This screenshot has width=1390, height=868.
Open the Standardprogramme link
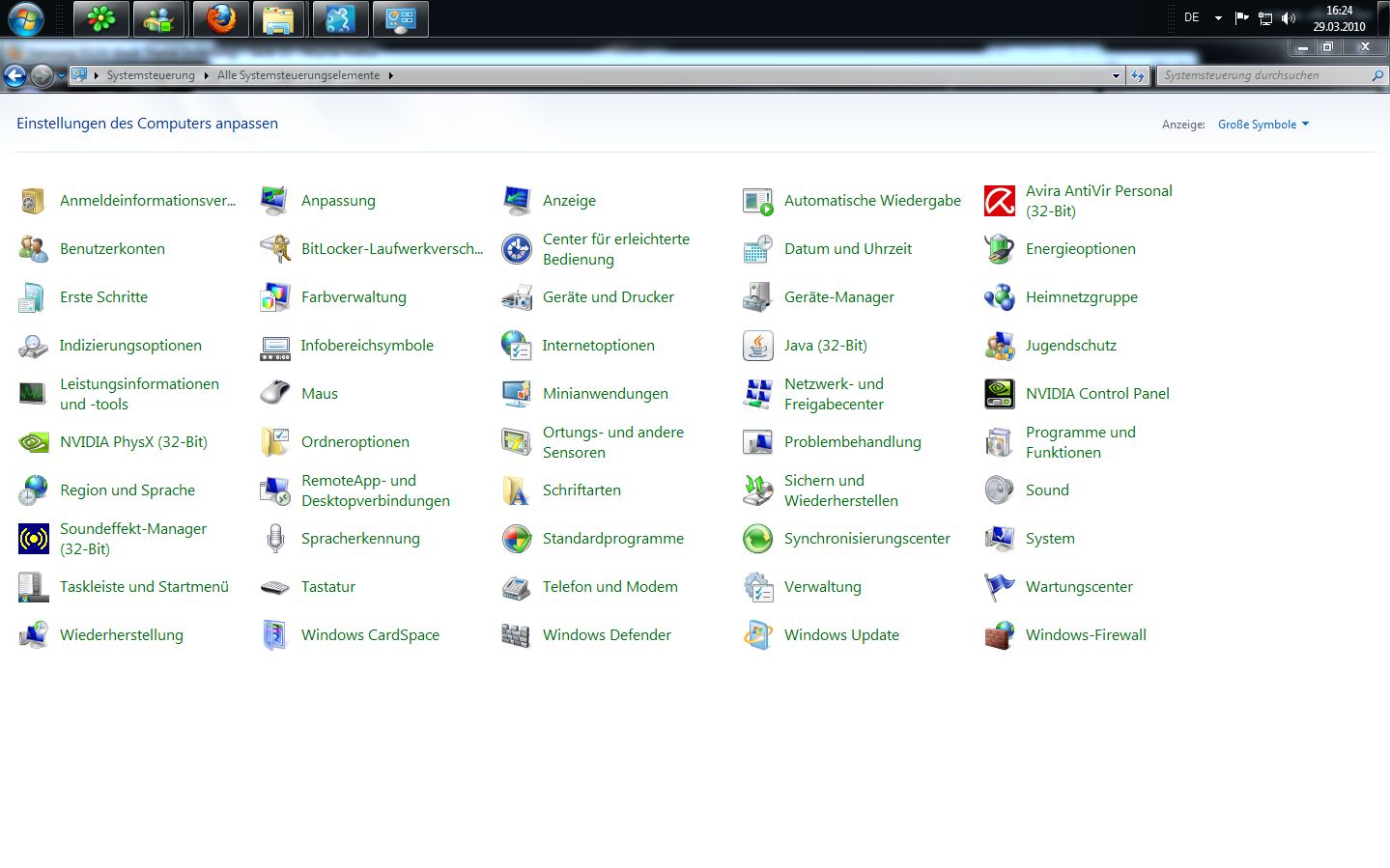(x=613, y=539)
